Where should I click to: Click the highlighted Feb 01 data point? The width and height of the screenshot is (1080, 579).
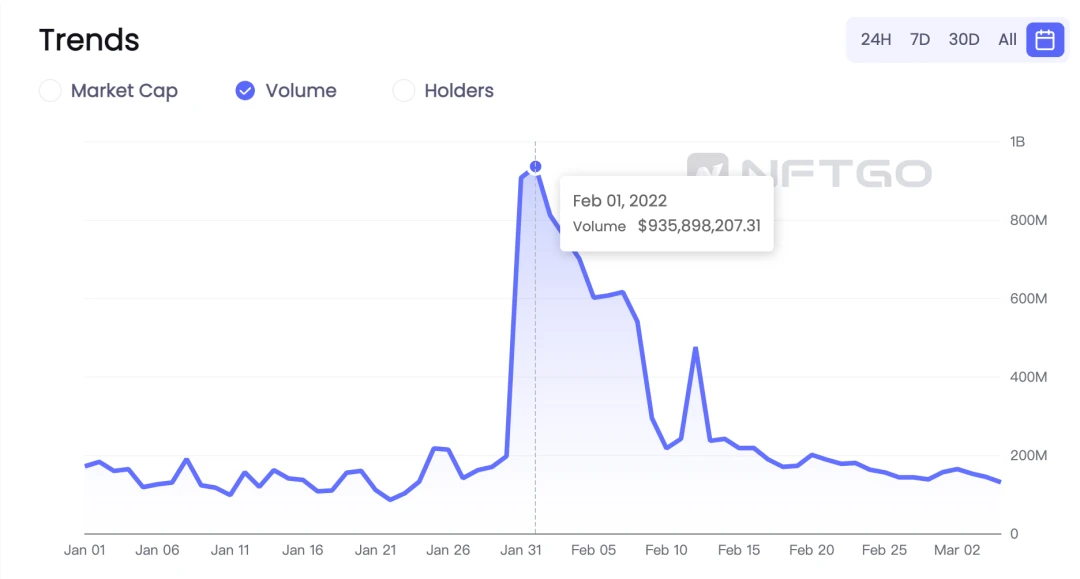point(535,167)
